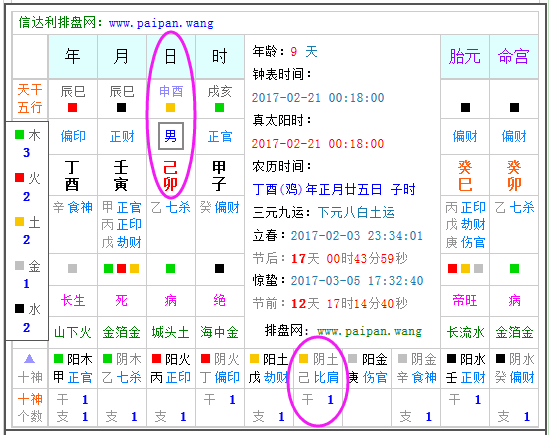Image resolution: width=550 pixels, height=435 pixels.
Task: Click the 立春 date 2017-02-03 23:34:01
Action: [x=357, y=236]
